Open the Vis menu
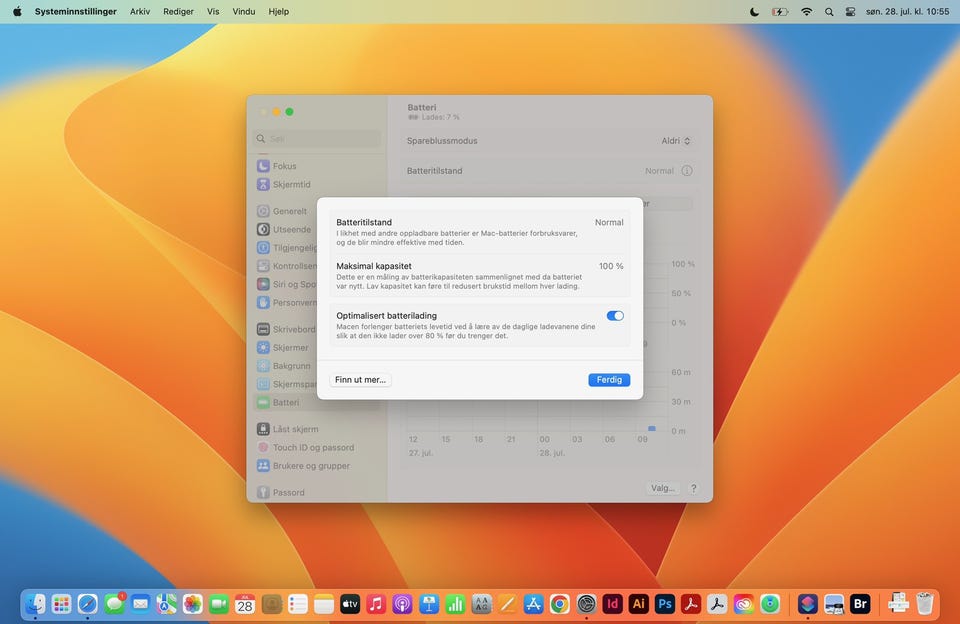 point(213,12)
